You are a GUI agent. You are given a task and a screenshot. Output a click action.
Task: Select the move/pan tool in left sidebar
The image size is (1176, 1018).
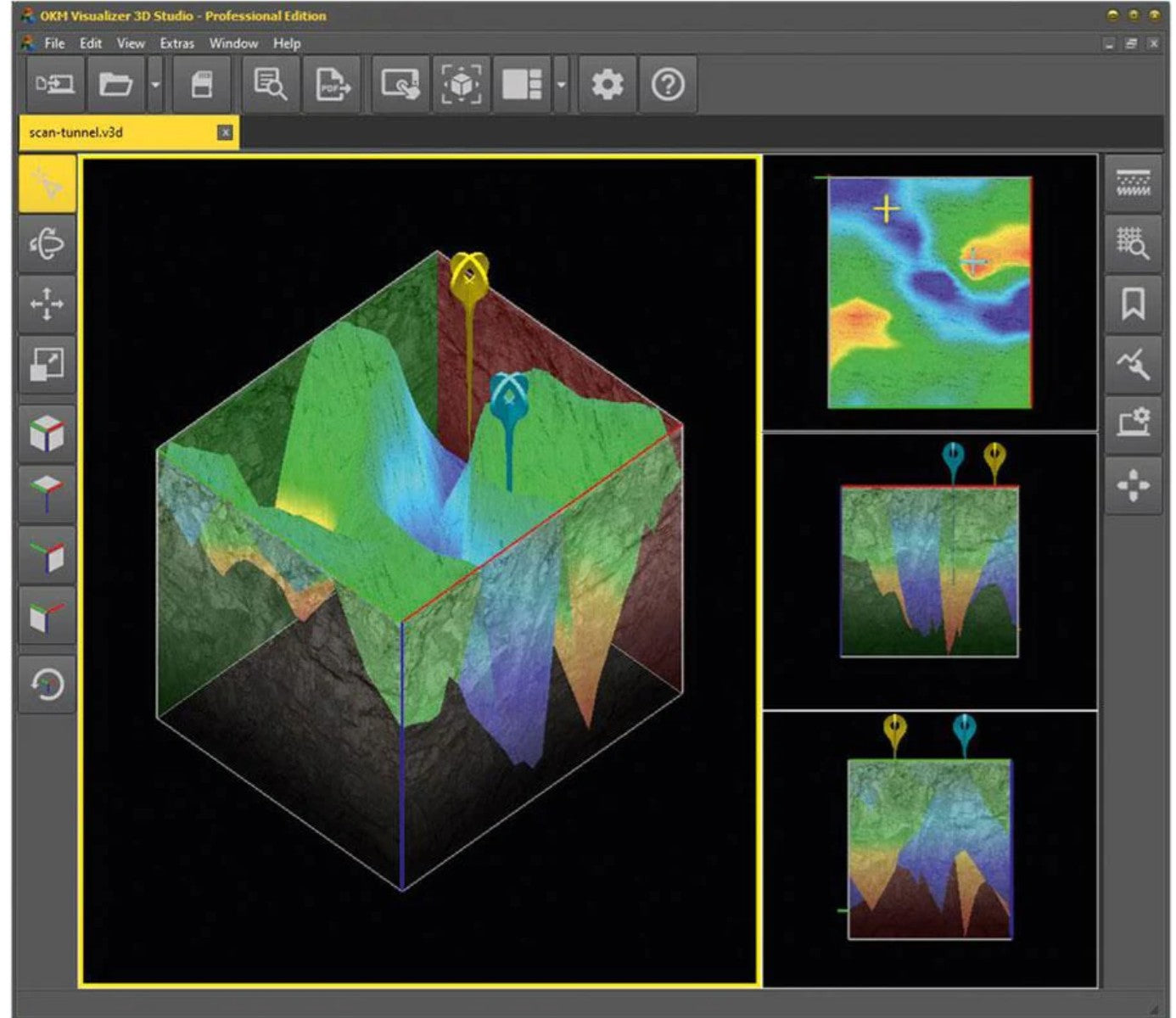(47, 304)
